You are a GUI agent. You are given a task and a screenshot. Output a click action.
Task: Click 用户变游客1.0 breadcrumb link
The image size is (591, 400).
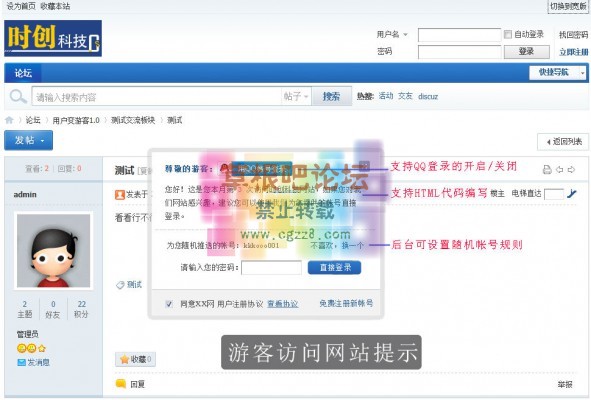pyautogui.click(x=76, y=120)
